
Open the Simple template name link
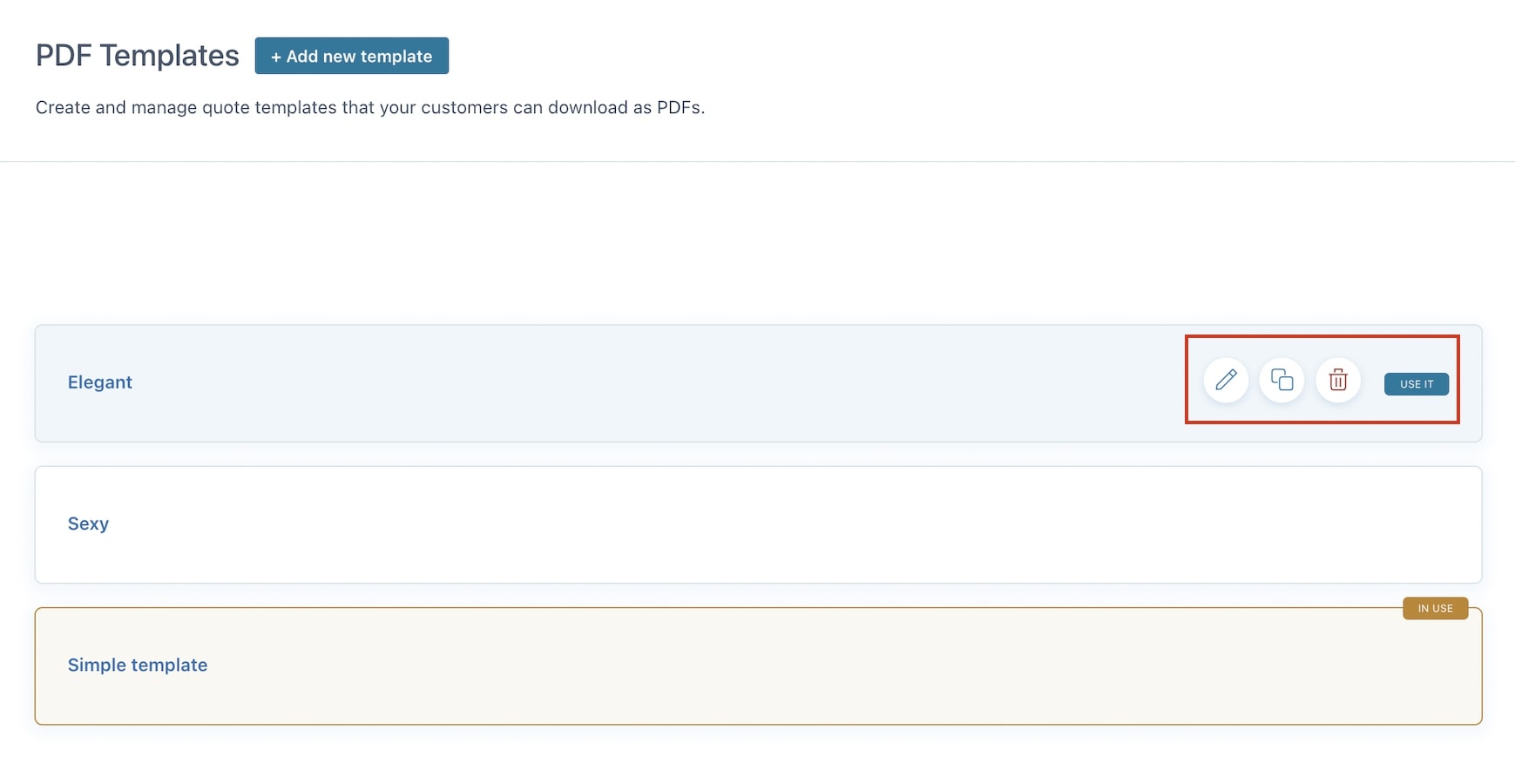[138, 665]
